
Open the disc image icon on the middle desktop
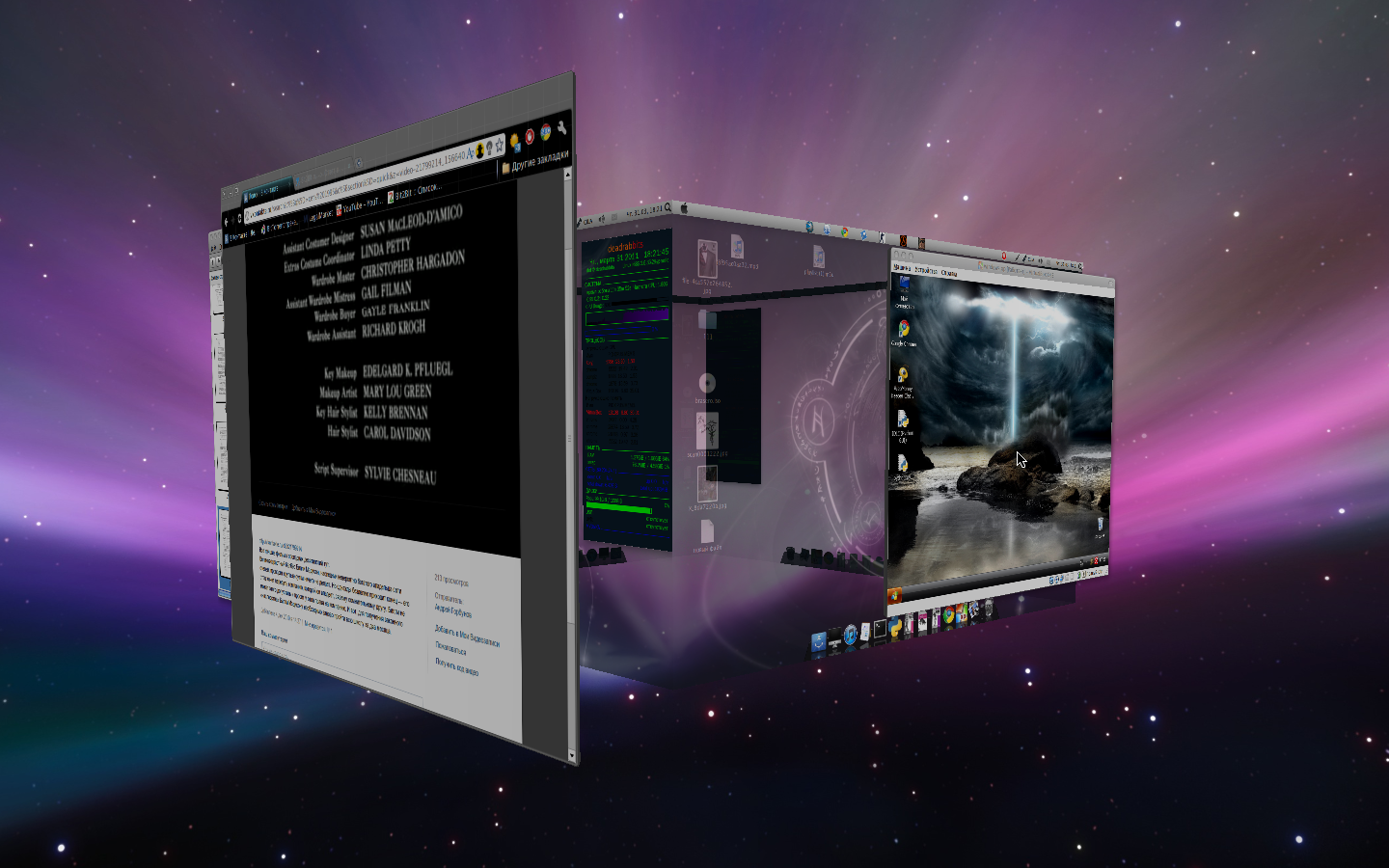click(x=707, y=384)
